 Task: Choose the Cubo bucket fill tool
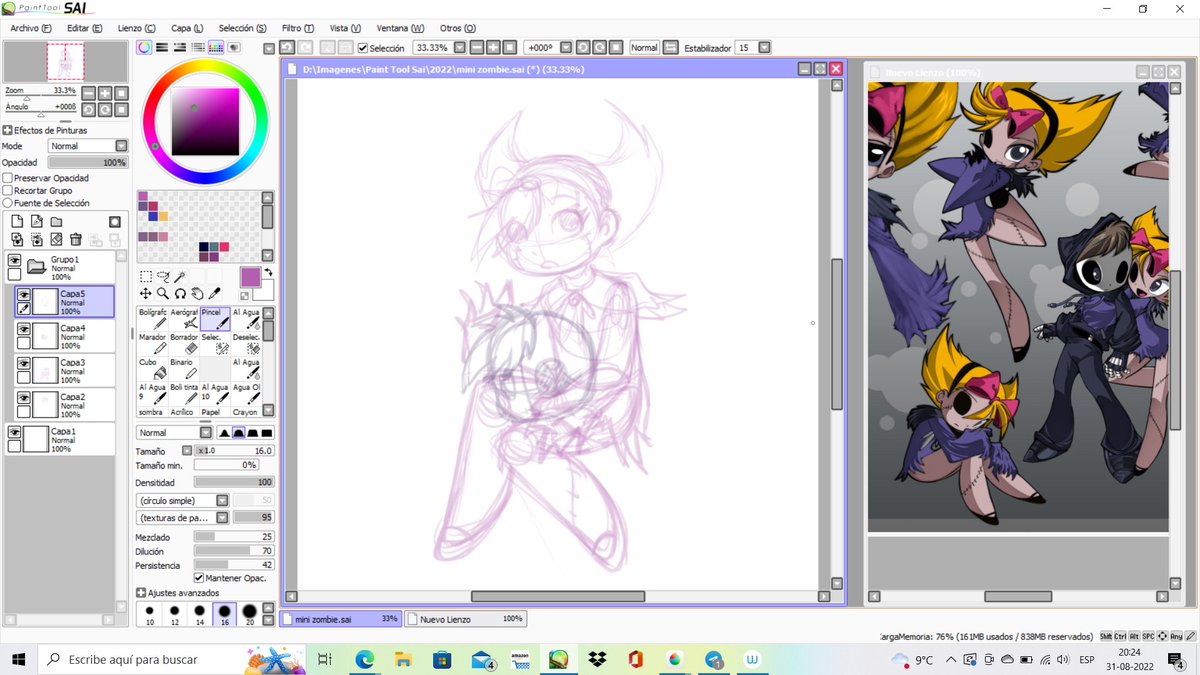point(153,368)
